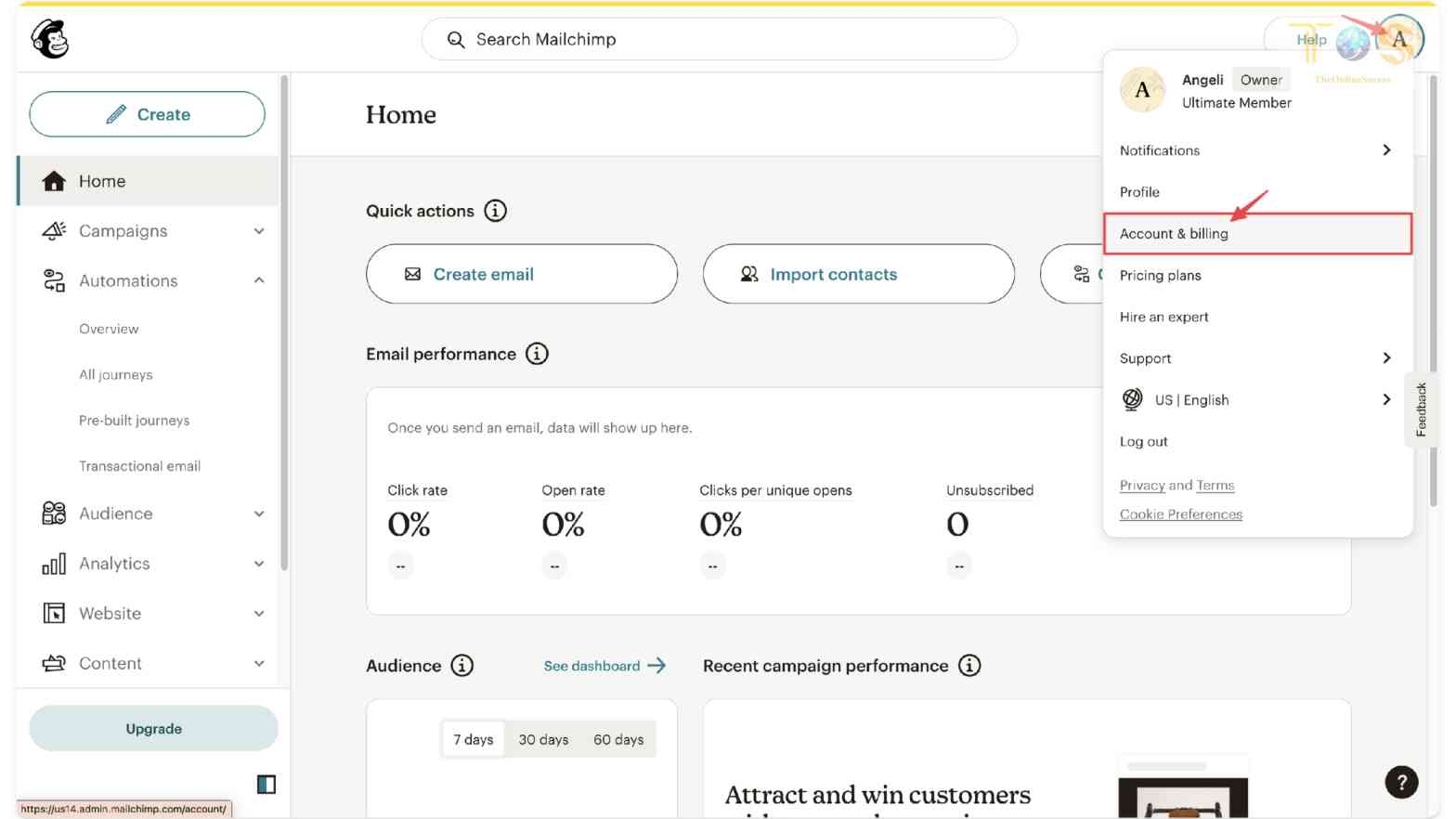Expand the Analytics section chevron
The height and width of the screenshot is (819, 1456).
259,564
